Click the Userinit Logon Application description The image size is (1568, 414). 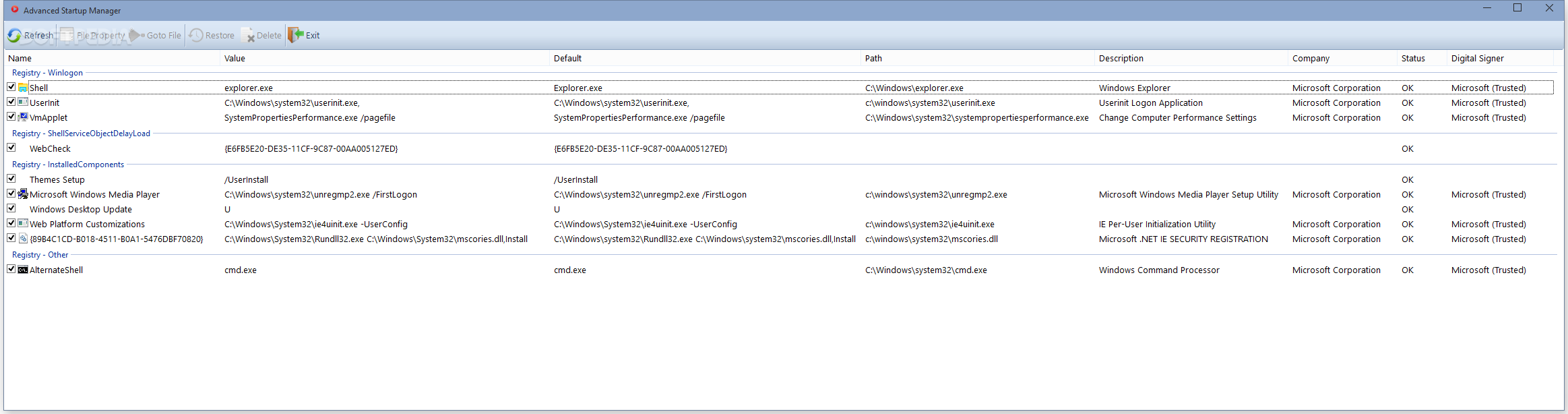pyautogui.click(x=1151, y=103)
